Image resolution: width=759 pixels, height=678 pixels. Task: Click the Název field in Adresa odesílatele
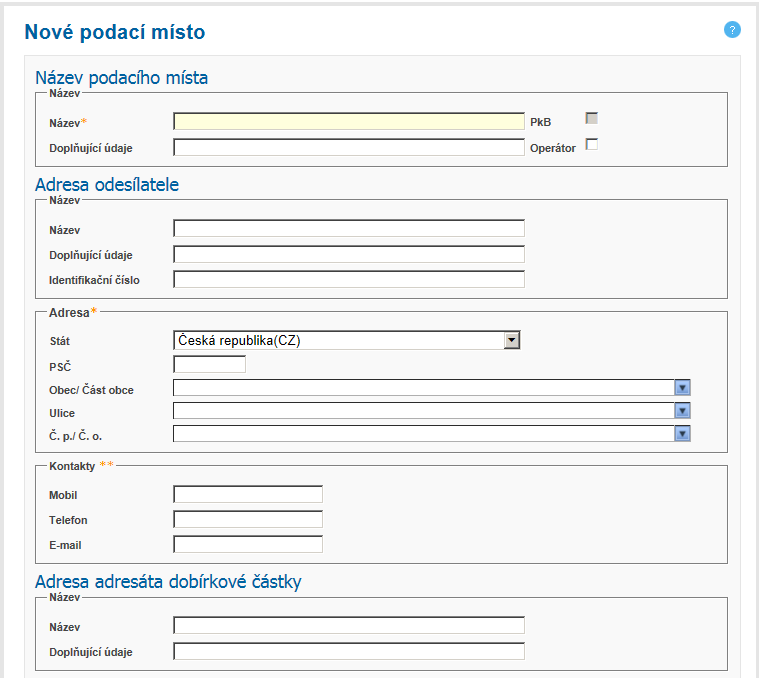[348, 228]
